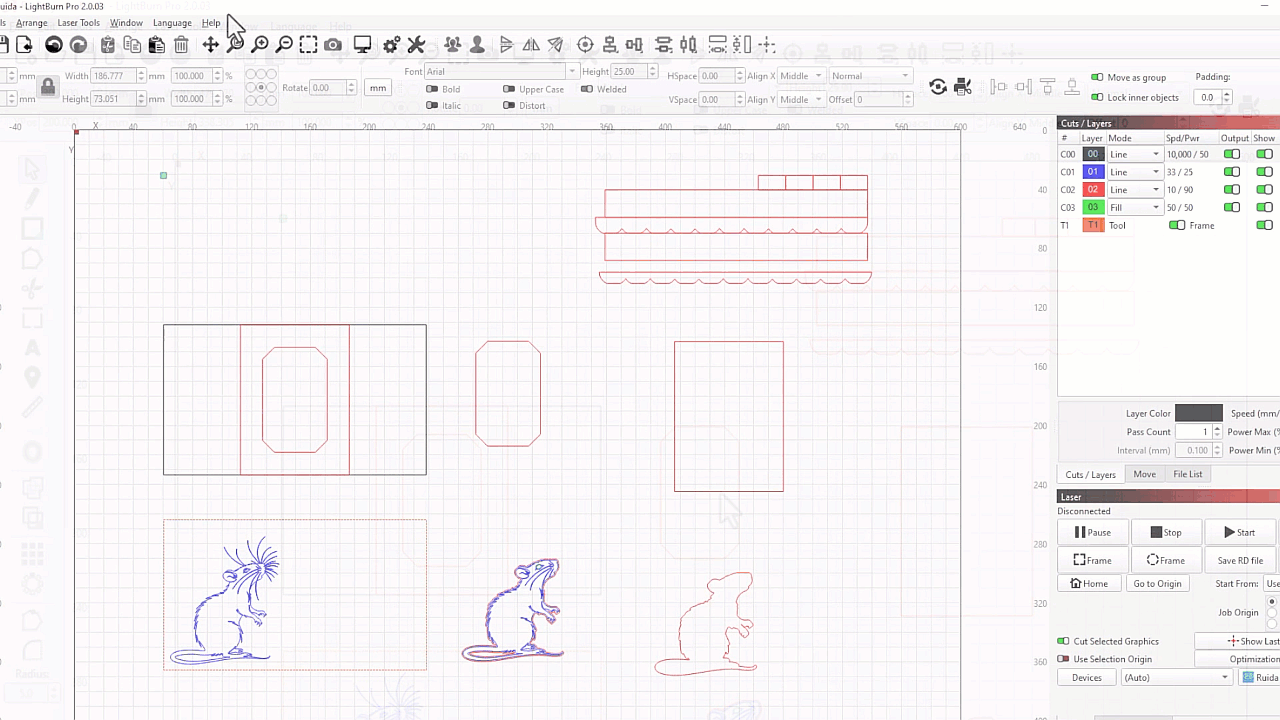Screen dimensions: 1280x720
Task: Open Device Settings wrench-screwdriver icon
Action: point(416,45)
